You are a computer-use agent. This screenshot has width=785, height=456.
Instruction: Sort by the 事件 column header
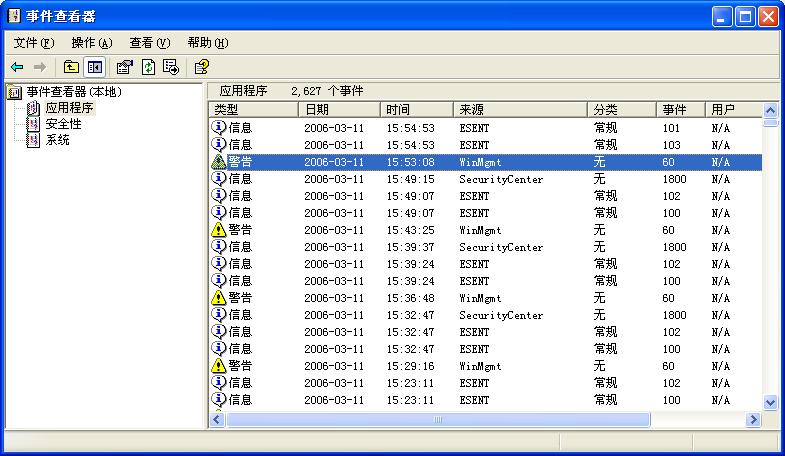pyautogui.click(x=680, y=110)
